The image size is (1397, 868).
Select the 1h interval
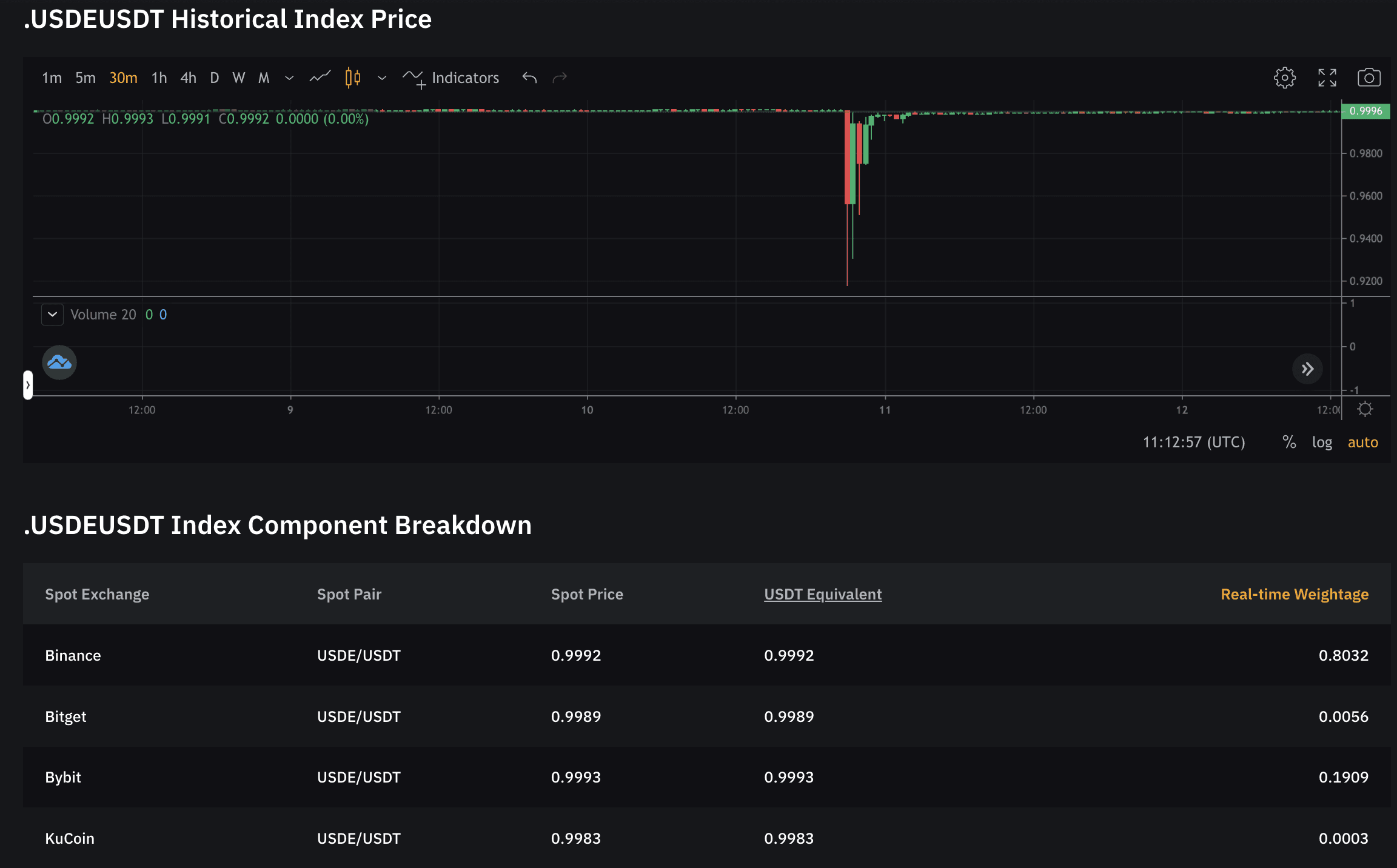(x=159, y=78)
